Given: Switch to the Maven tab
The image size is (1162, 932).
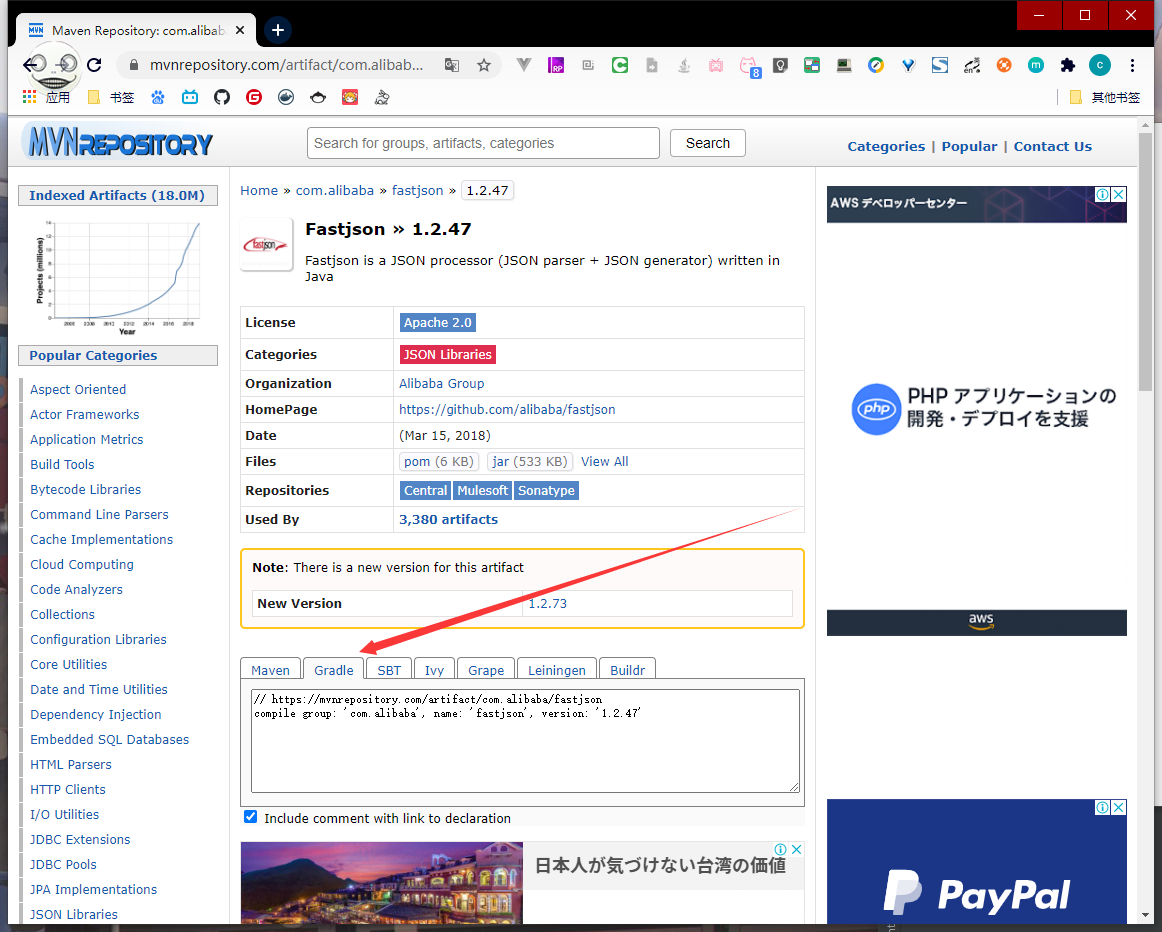Looking at the screenshot, I should click(270, 670).
